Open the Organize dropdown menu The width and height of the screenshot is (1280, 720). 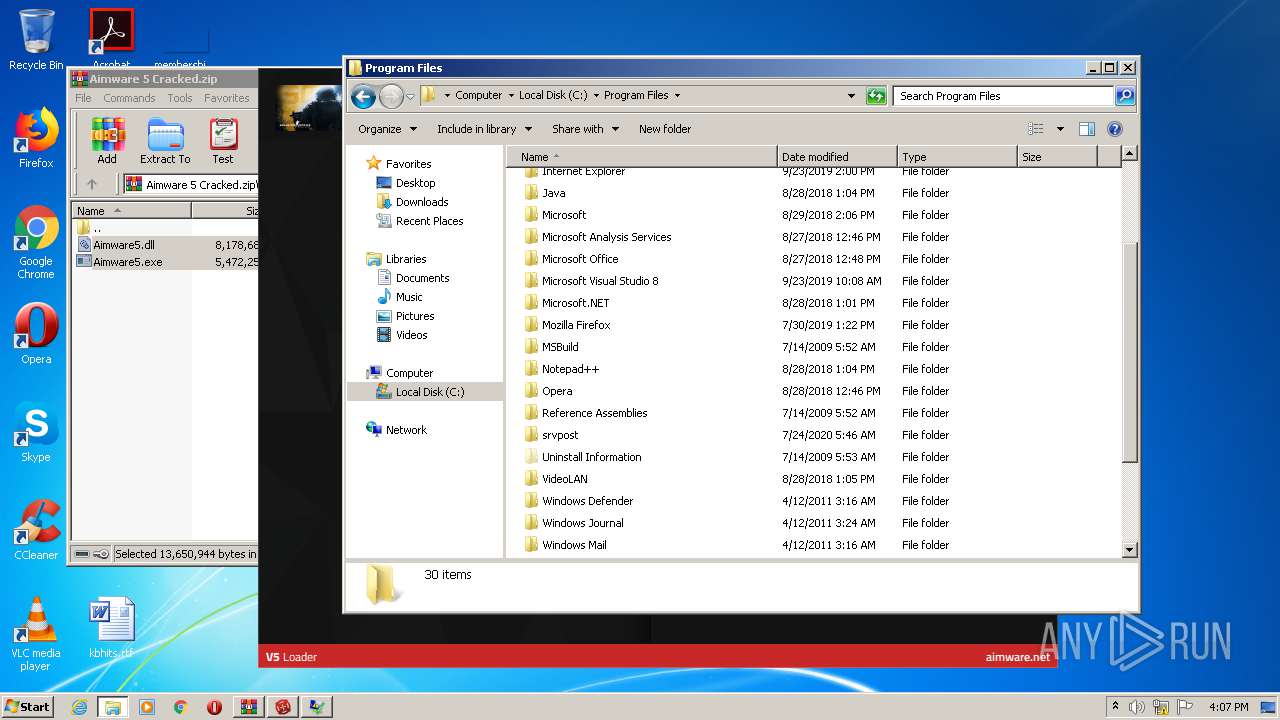387,129
